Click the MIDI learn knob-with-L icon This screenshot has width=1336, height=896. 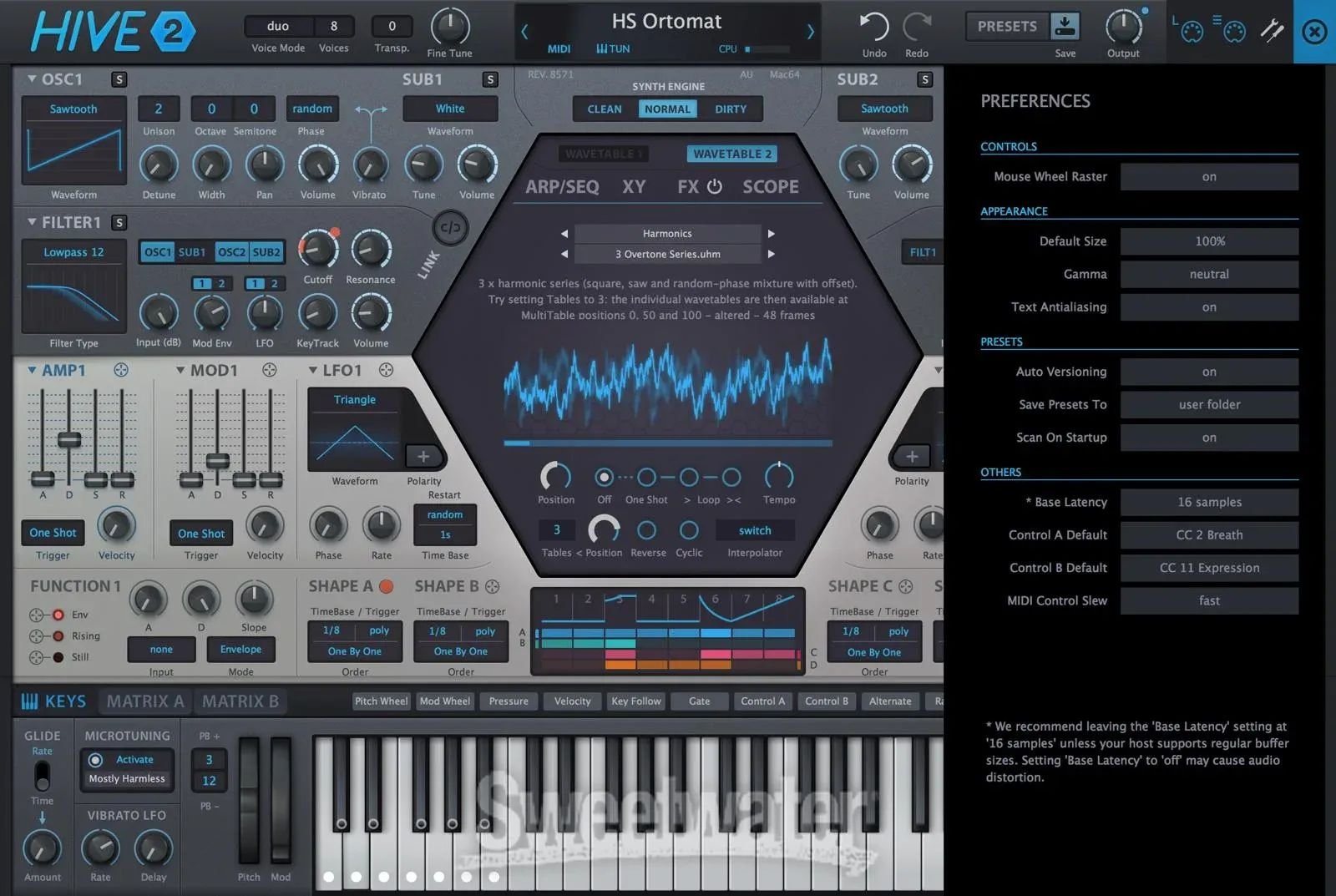click(x=1188, y=29)
